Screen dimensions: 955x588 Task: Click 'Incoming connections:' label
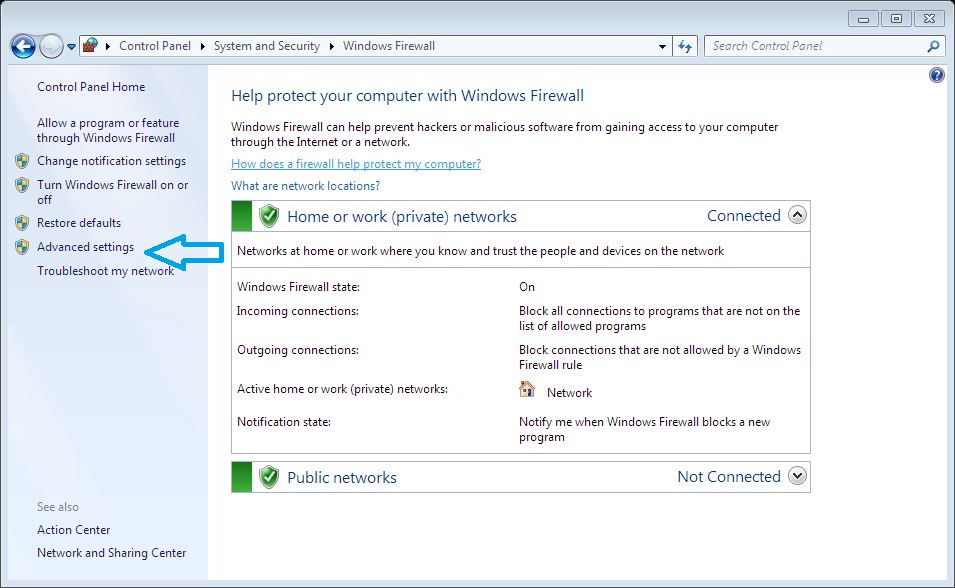297,311
